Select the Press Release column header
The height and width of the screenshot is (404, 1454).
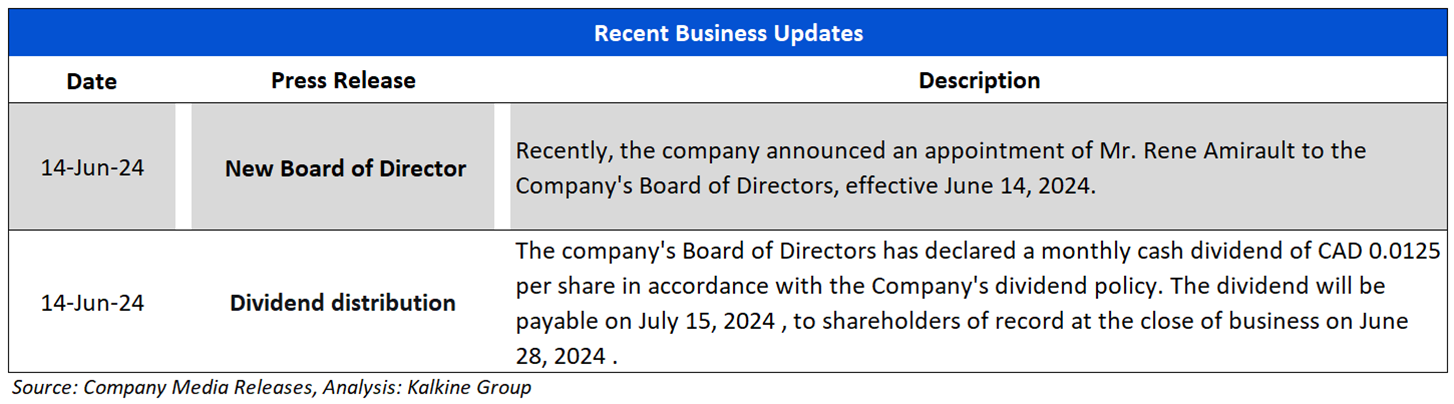(x=343, y=80)
